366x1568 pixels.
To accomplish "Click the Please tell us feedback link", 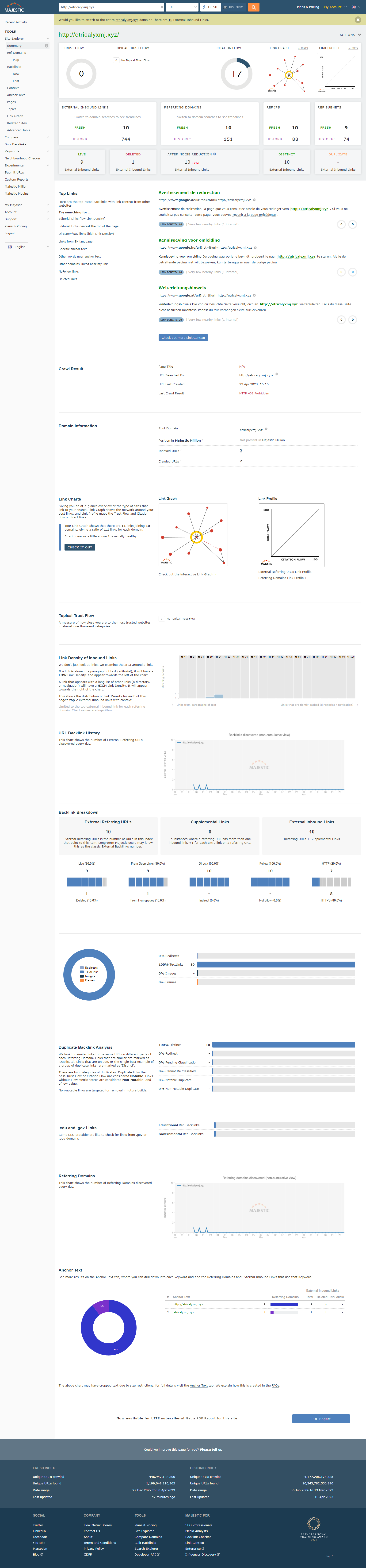I will (x=211, y=1449).
